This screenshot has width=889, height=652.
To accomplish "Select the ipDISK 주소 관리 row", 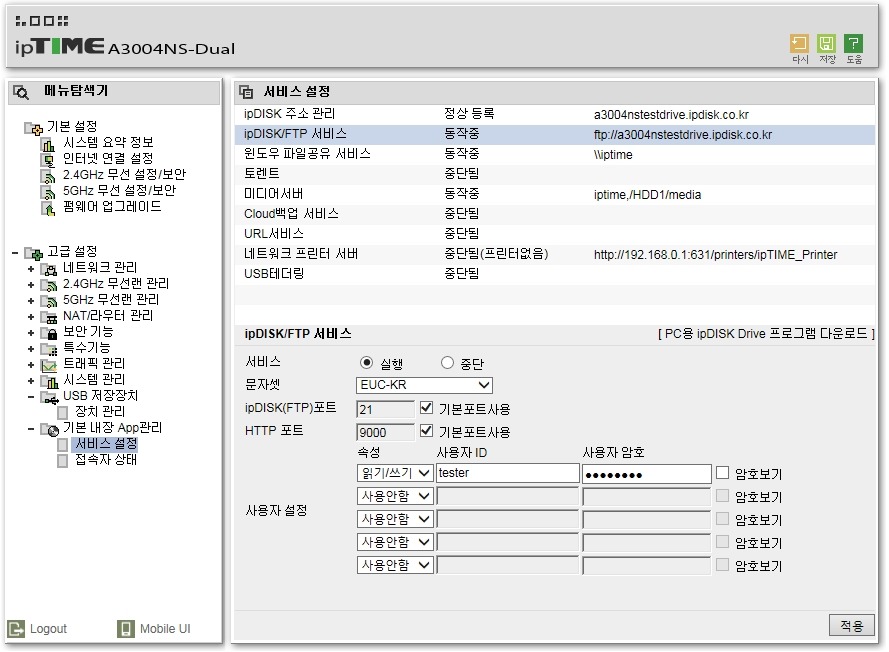I will click(554, 114).
